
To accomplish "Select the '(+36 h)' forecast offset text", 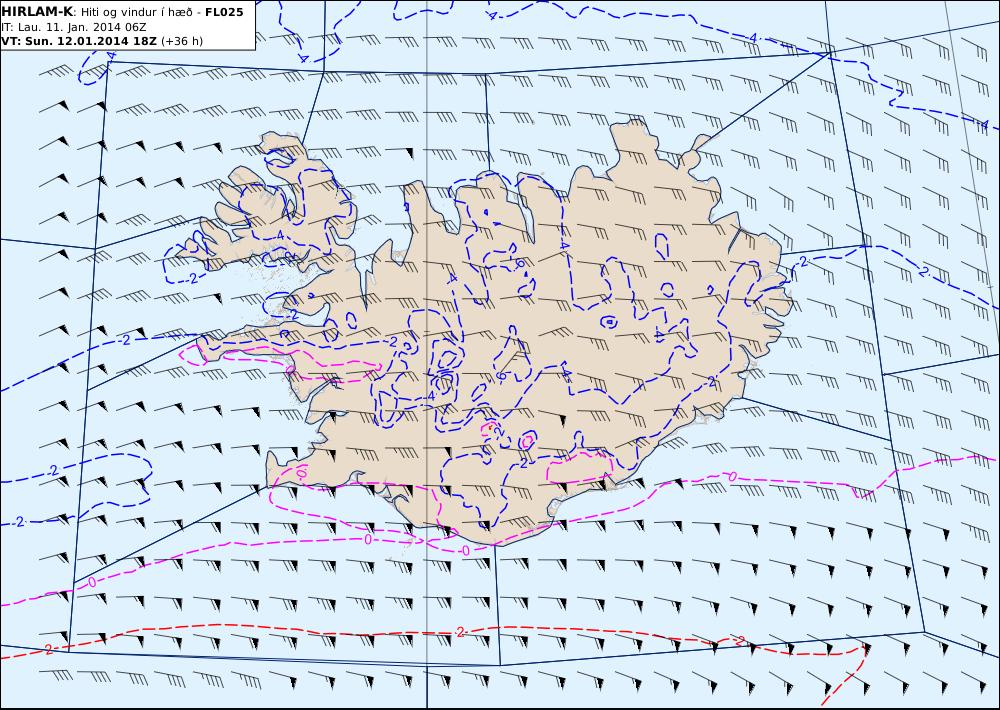I will pyautogui.click(x=182, y=41).
